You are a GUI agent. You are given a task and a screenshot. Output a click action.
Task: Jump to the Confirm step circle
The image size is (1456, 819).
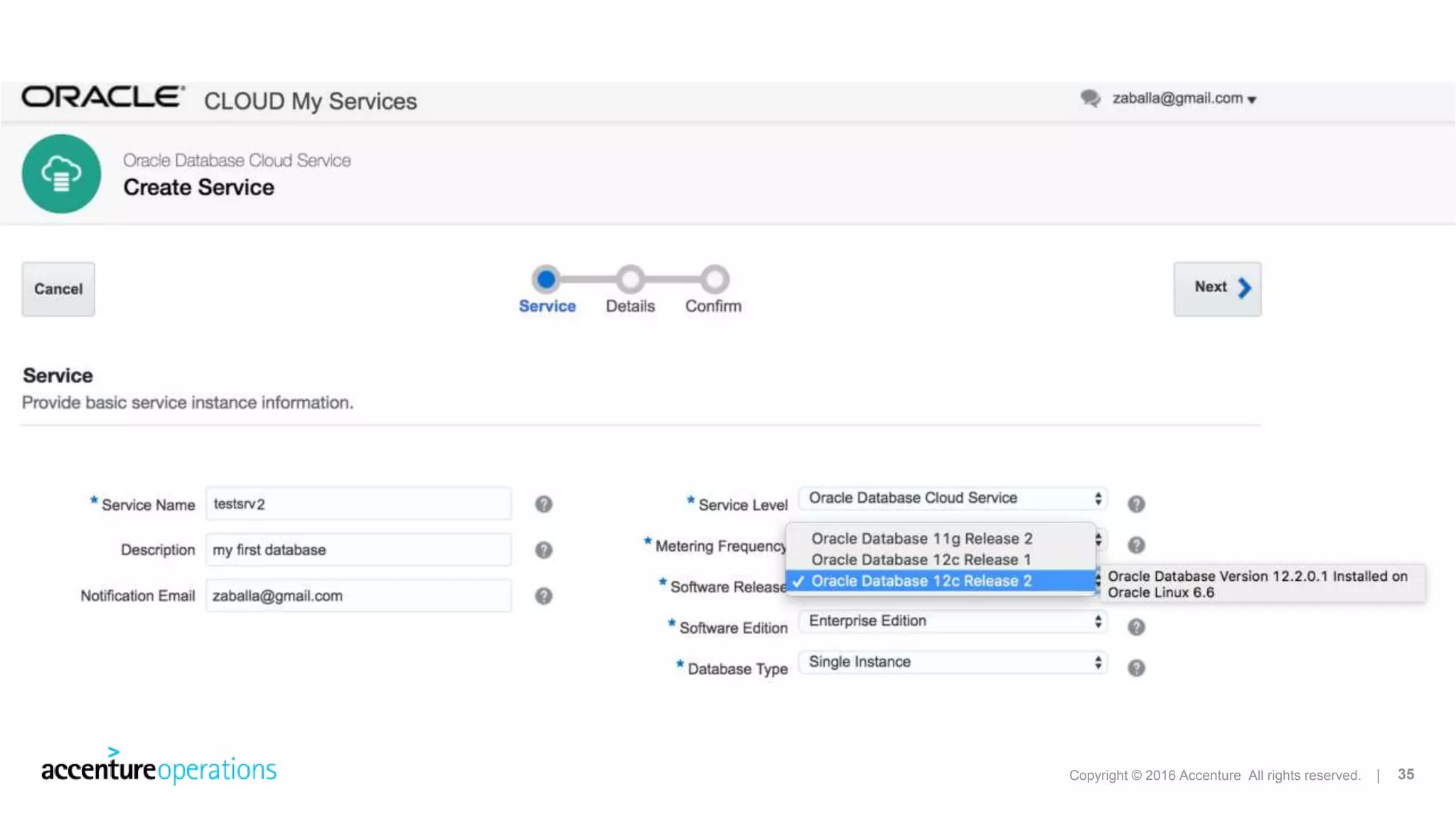pyautogui.click(x=714, y=279)
